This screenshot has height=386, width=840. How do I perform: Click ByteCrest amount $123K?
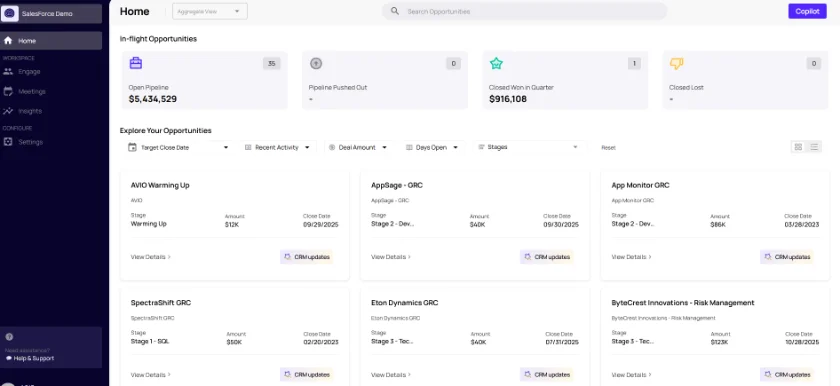[719, 342]
